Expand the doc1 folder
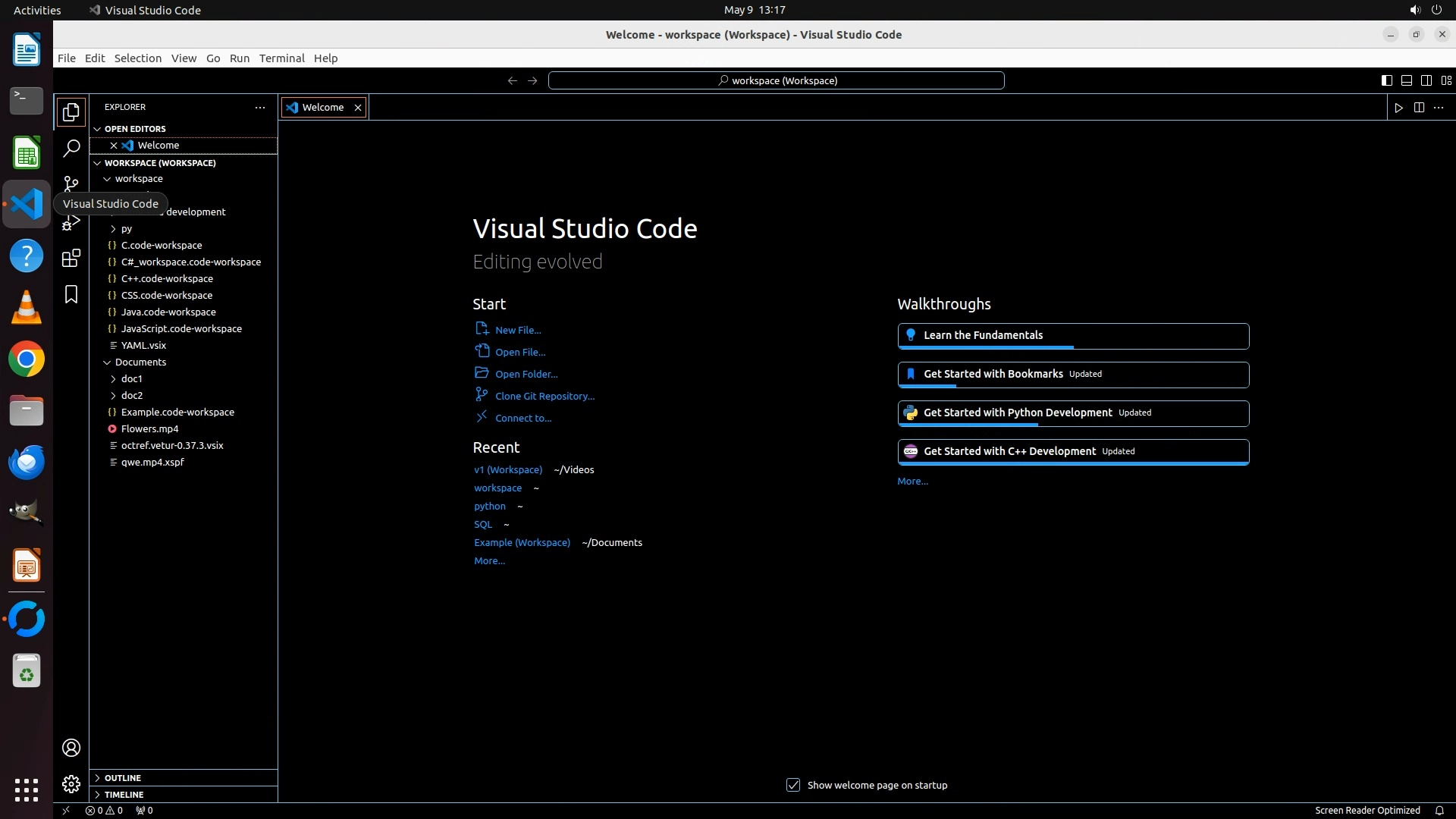This screenshot has width=1456, height=819. [x=132, y=378]
